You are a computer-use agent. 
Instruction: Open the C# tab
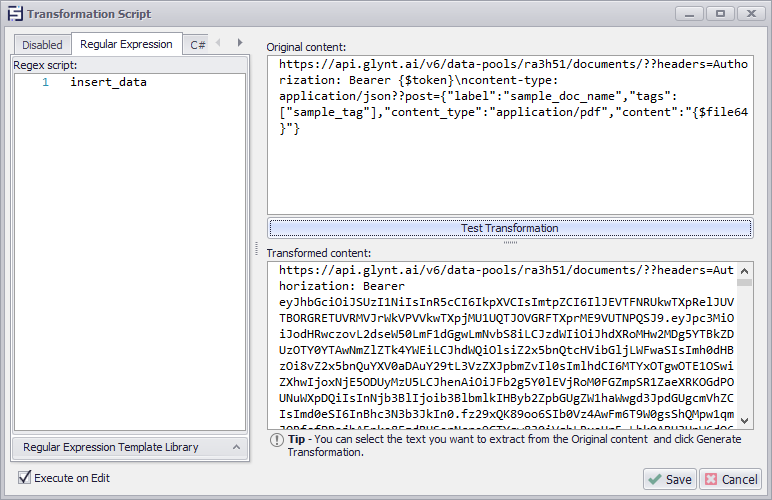point(197,44)
